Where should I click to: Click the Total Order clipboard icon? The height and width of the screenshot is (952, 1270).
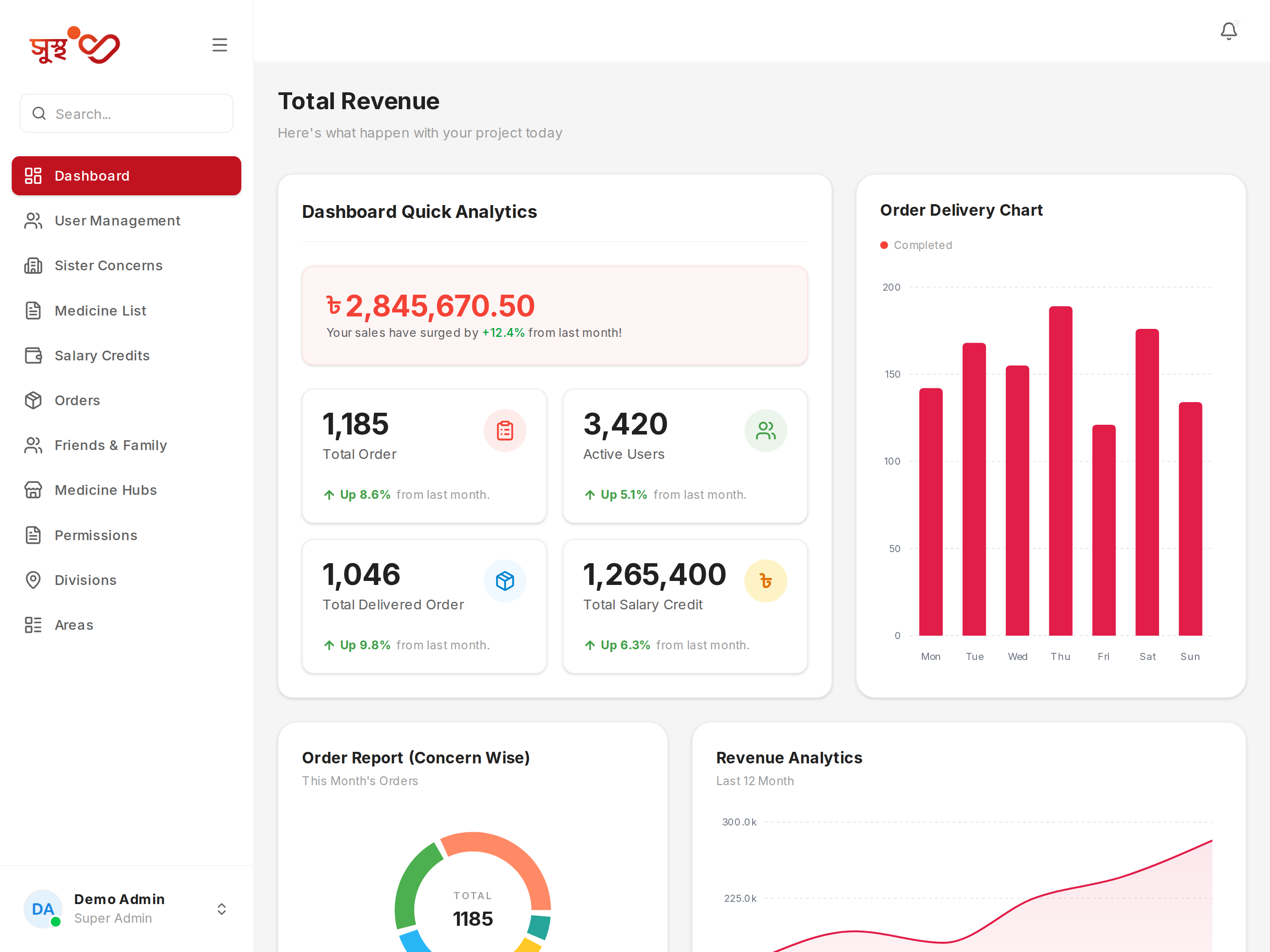pyautogui.click(x=505, y=431)
